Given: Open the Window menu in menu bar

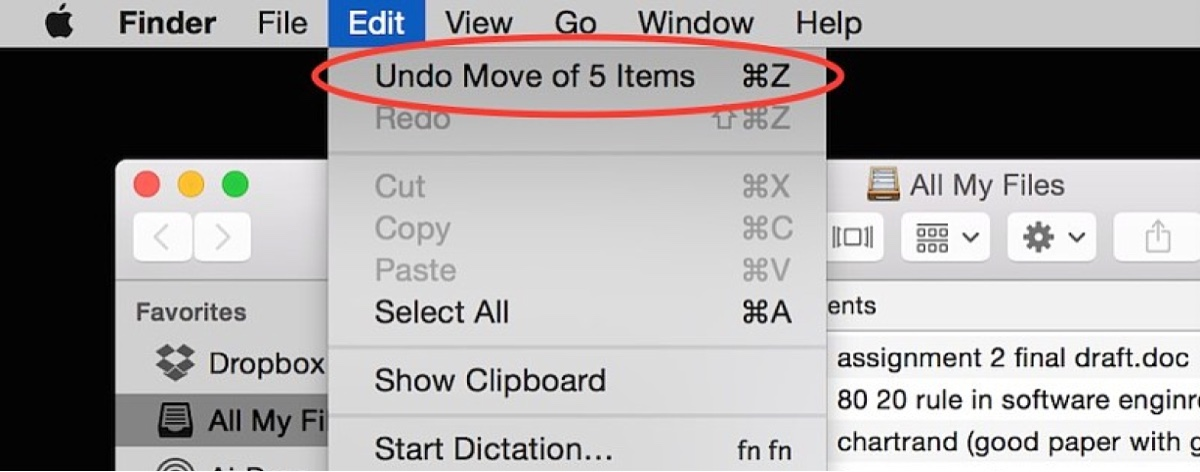Looking at the screenshot, I should coord(696,22).
